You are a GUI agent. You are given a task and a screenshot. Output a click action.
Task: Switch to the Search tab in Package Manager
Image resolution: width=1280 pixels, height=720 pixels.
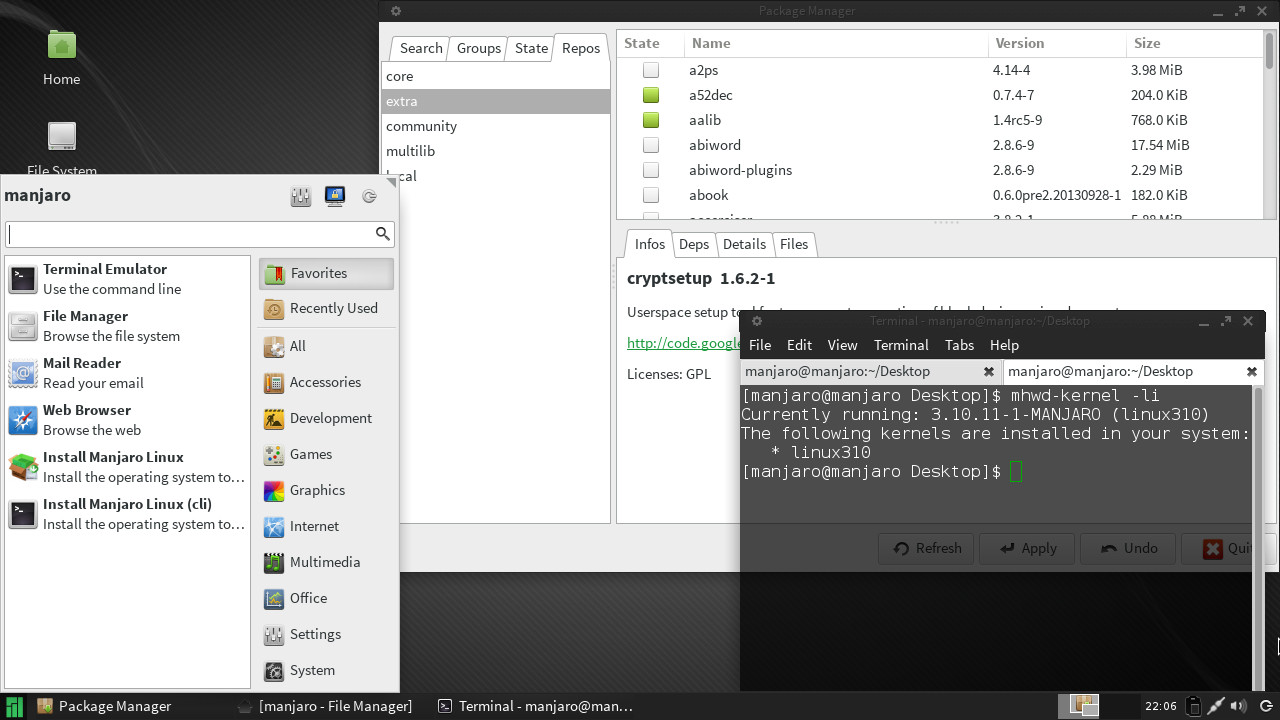pyautogui.click(x=421, y=48)
